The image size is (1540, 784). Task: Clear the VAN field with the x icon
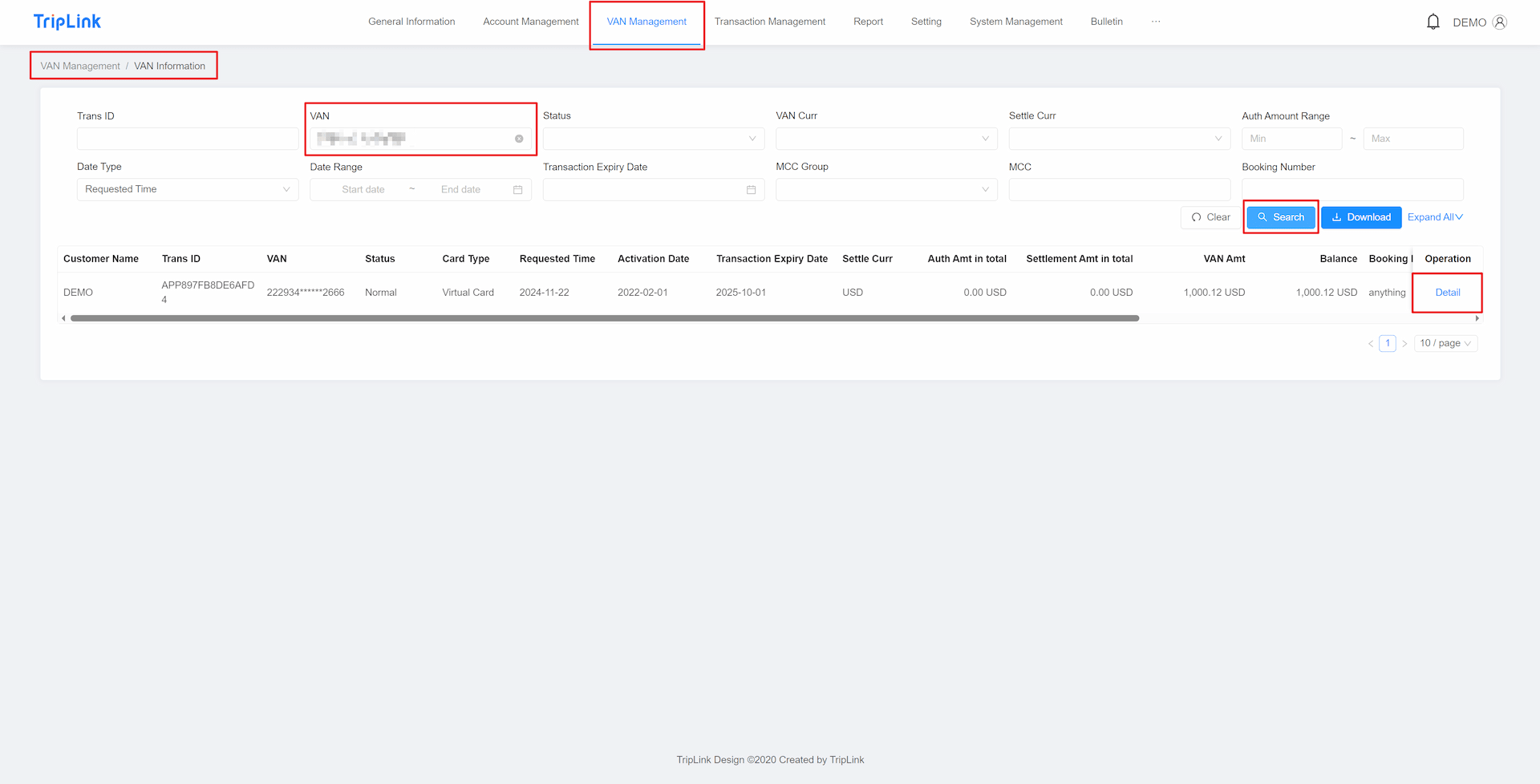(x=519, y=139)
